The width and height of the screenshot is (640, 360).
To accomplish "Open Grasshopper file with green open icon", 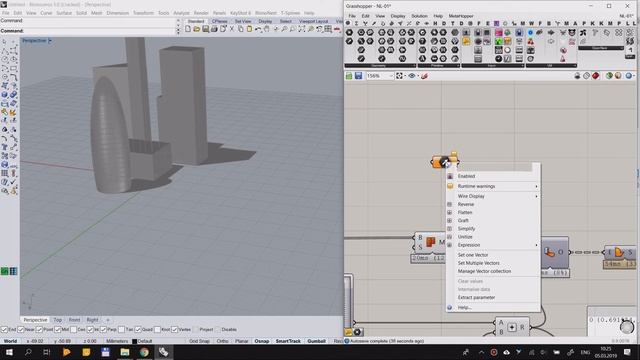I will pos(349,76).
